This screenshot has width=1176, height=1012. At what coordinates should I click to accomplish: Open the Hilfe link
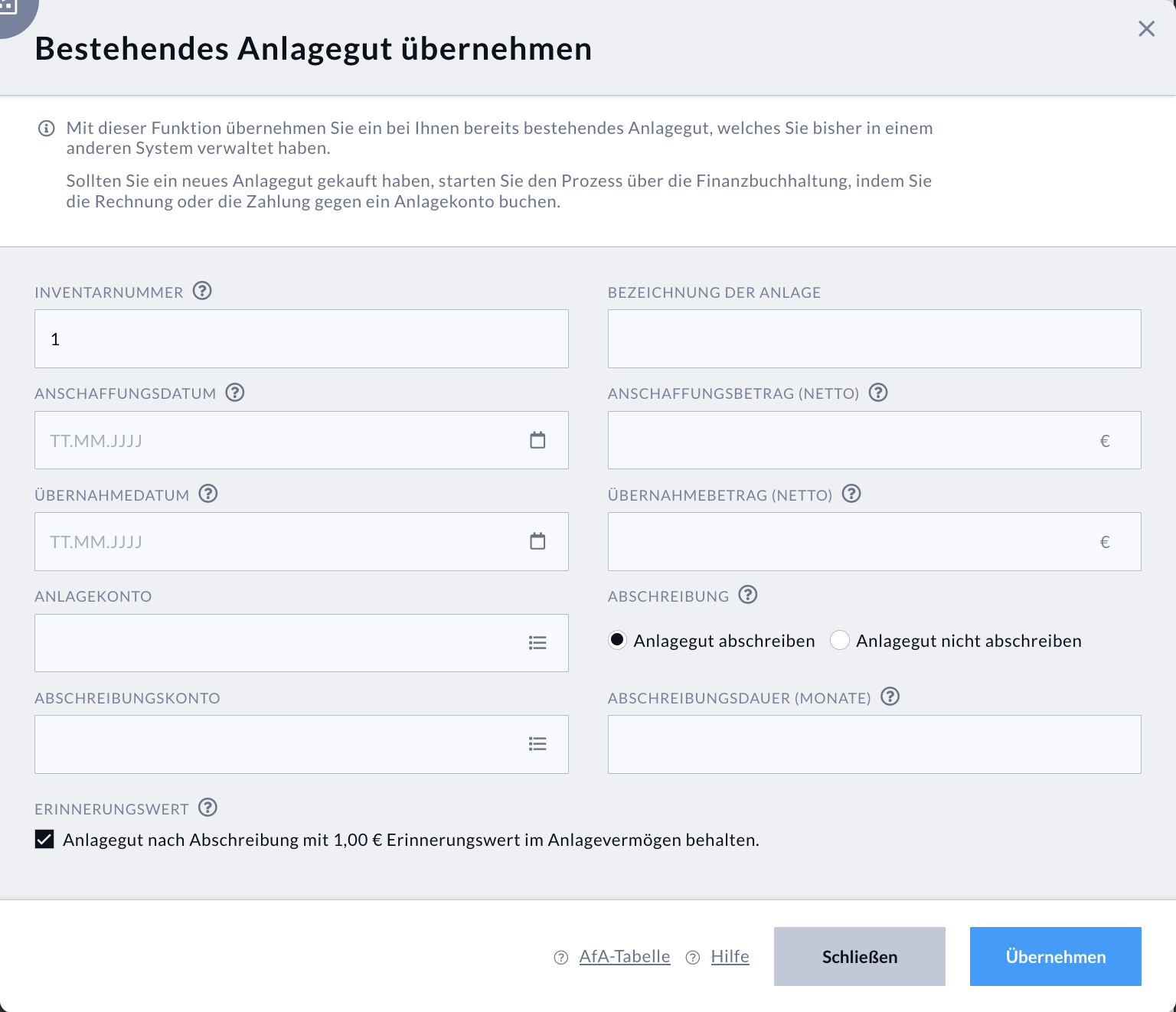729,956
